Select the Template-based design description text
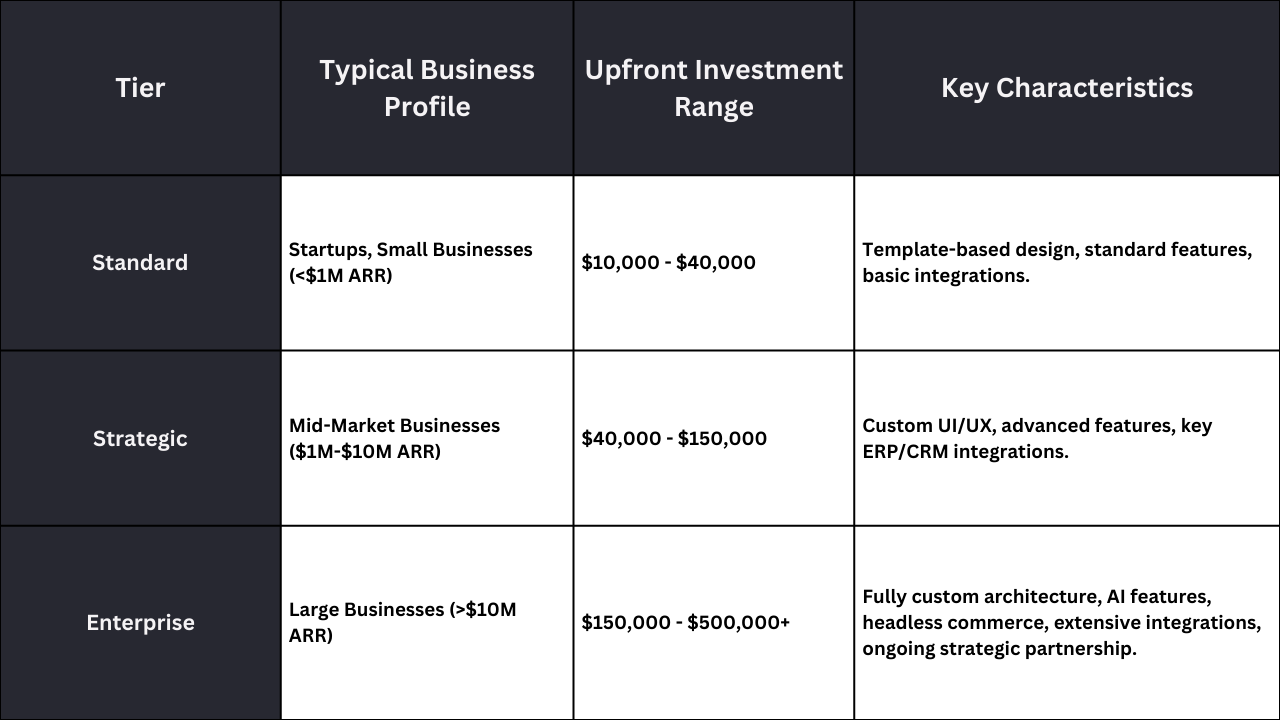The height and width of the screenshot is (720, 1280). (1057, 263)
